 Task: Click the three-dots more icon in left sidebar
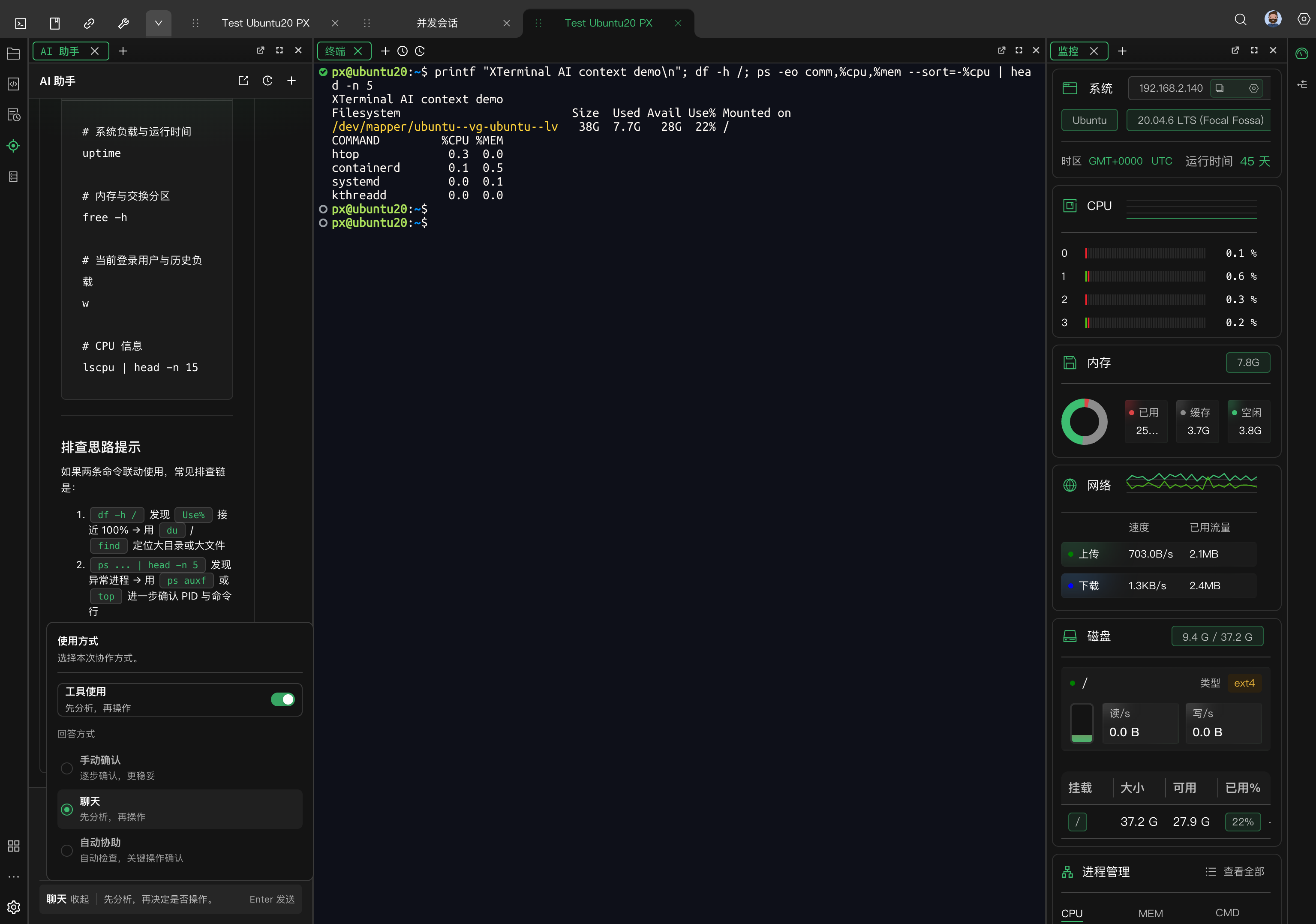14,876
